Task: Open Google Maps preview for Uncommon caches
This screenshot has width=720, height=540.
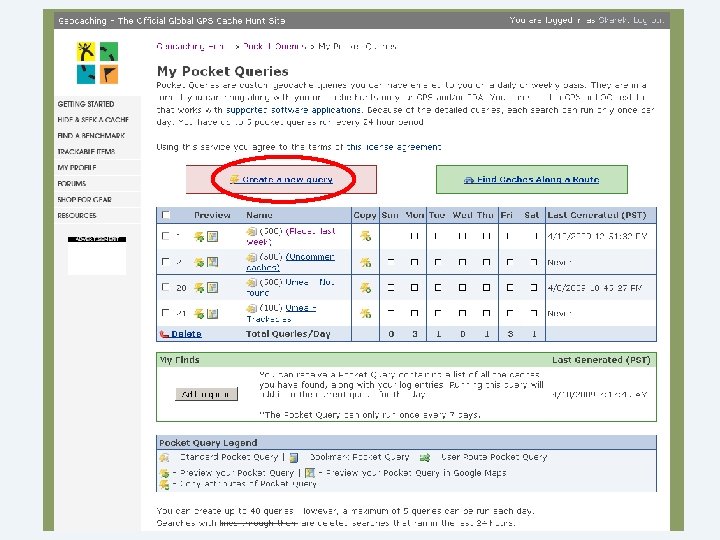Action: (212, 262)
